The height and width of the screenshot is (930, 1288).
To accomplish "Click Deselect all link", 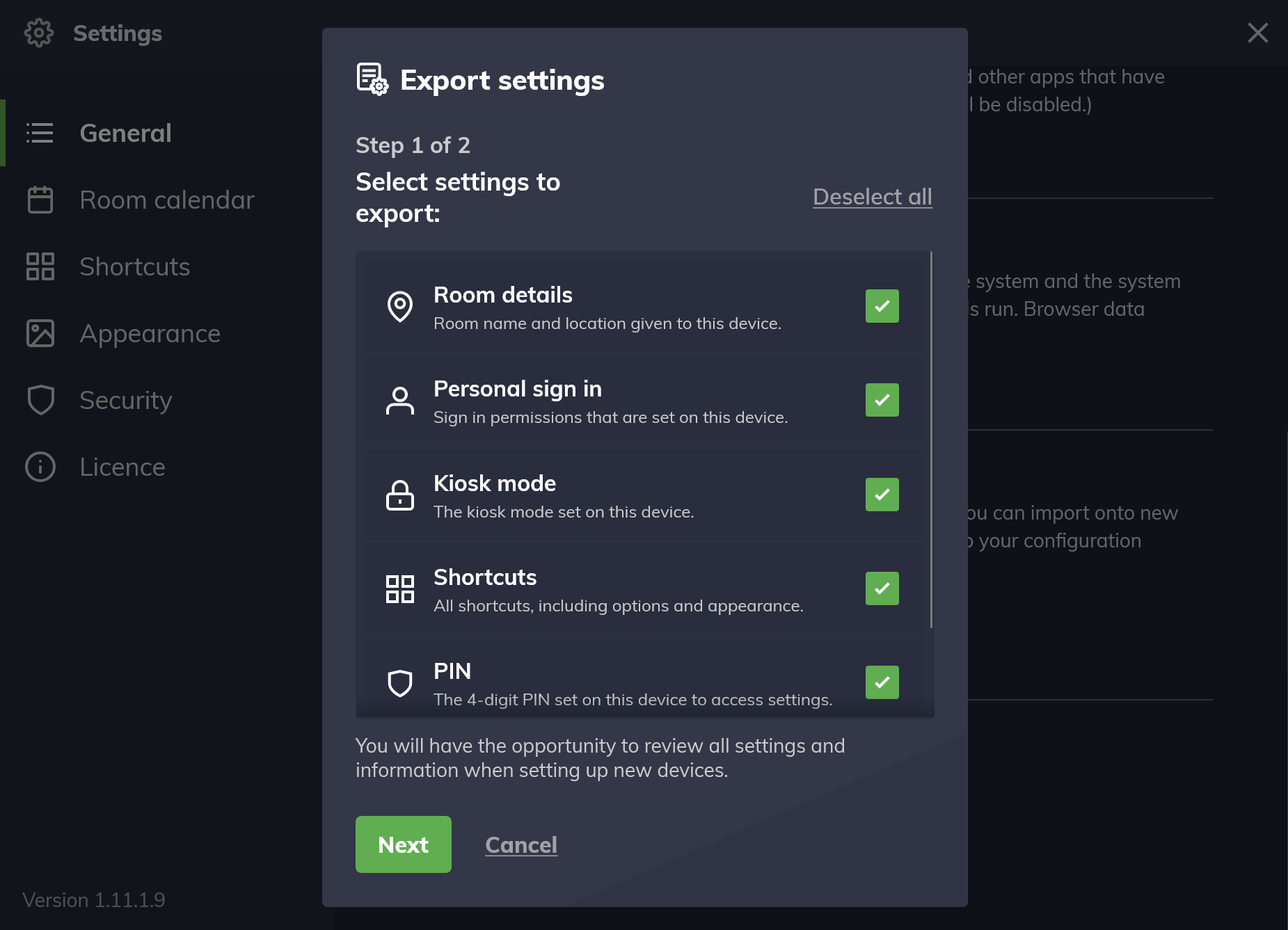I will (873, 197).
